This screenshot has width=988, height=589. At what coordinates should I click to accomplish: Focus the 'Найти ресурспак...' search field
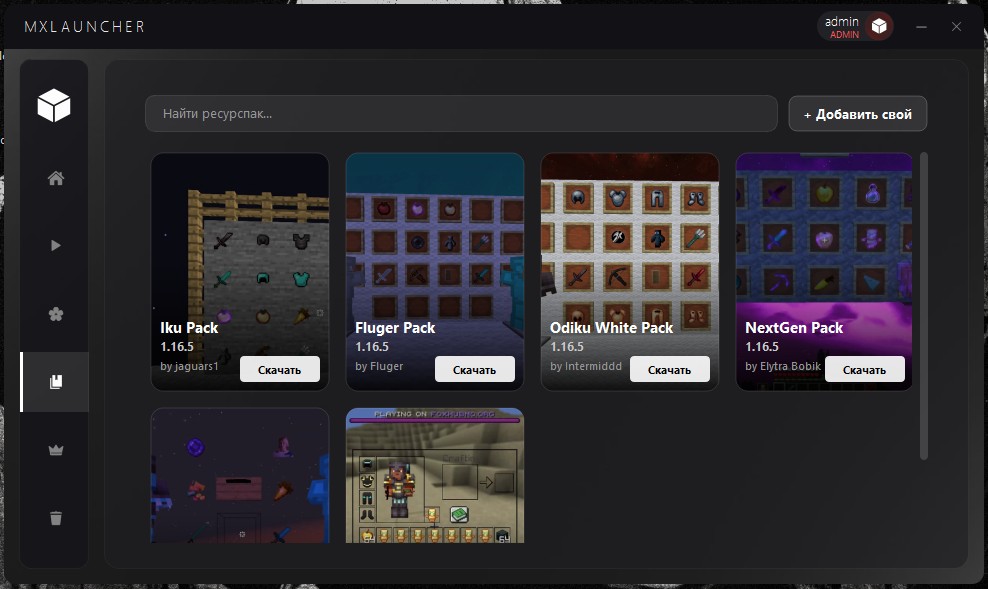[460, 114]
